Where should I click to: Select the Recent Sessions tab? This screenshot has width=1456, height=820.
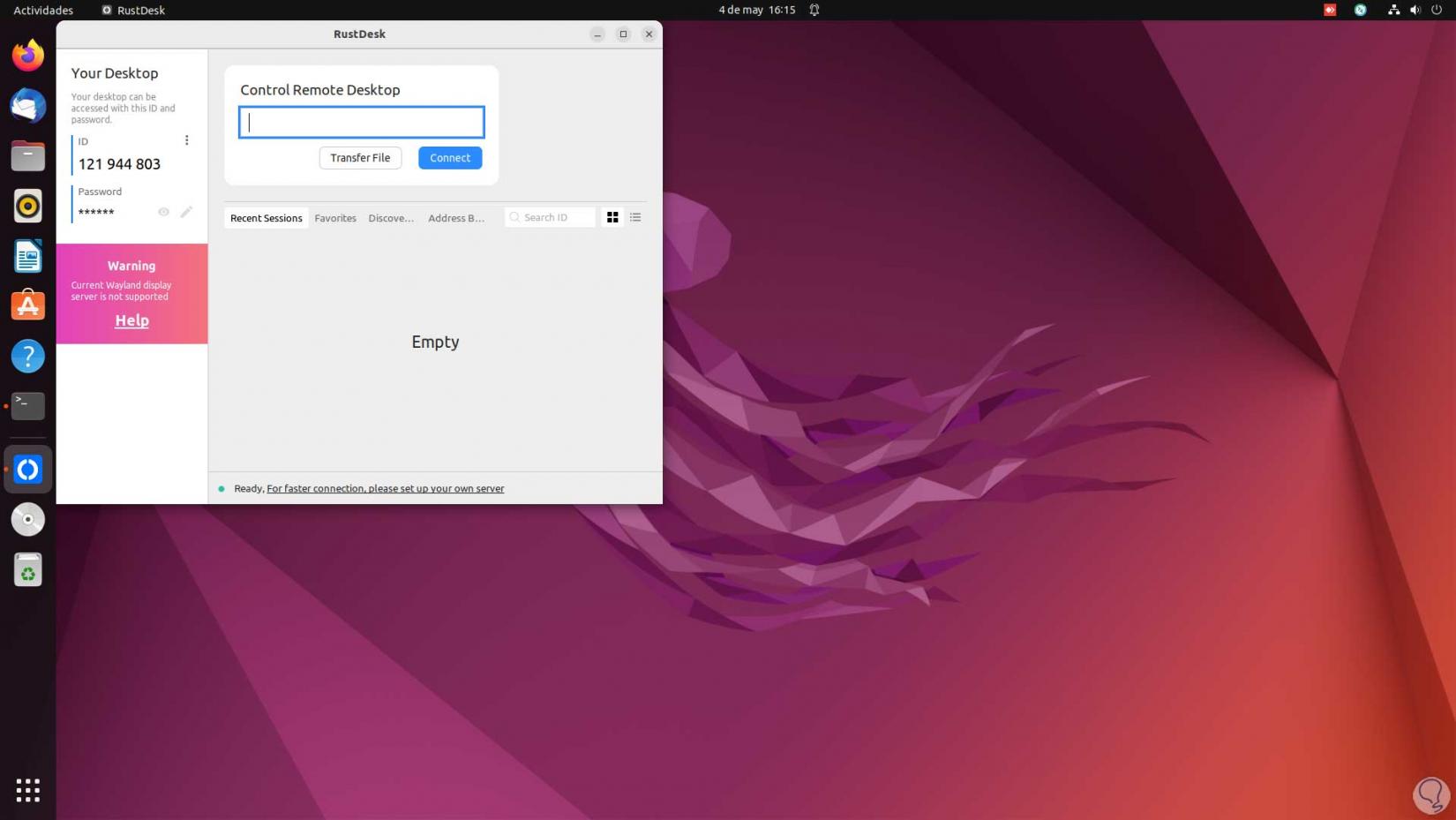[x=266, y=218]
